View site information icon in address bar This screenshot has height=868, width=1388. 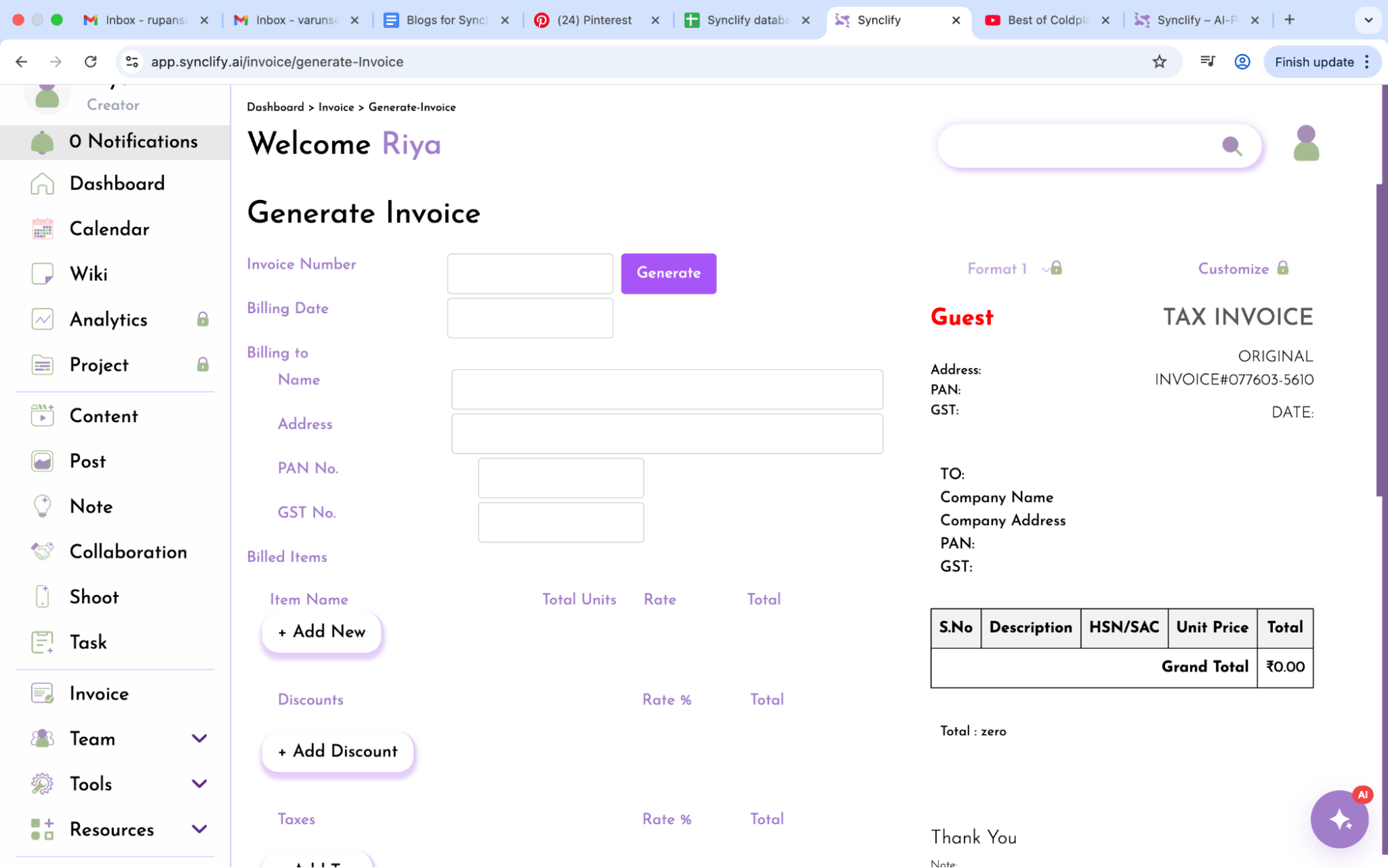(132, 62)
